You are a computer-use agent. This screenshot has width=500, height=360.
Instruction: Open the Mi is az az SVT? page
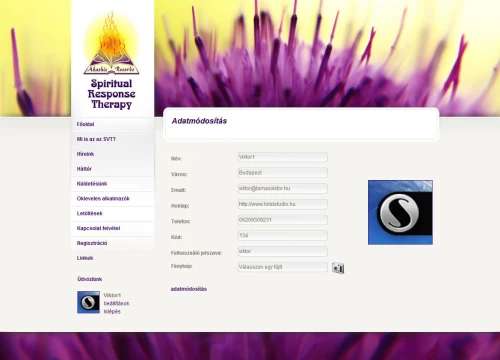pyautogui.click(x=96, y=139)
